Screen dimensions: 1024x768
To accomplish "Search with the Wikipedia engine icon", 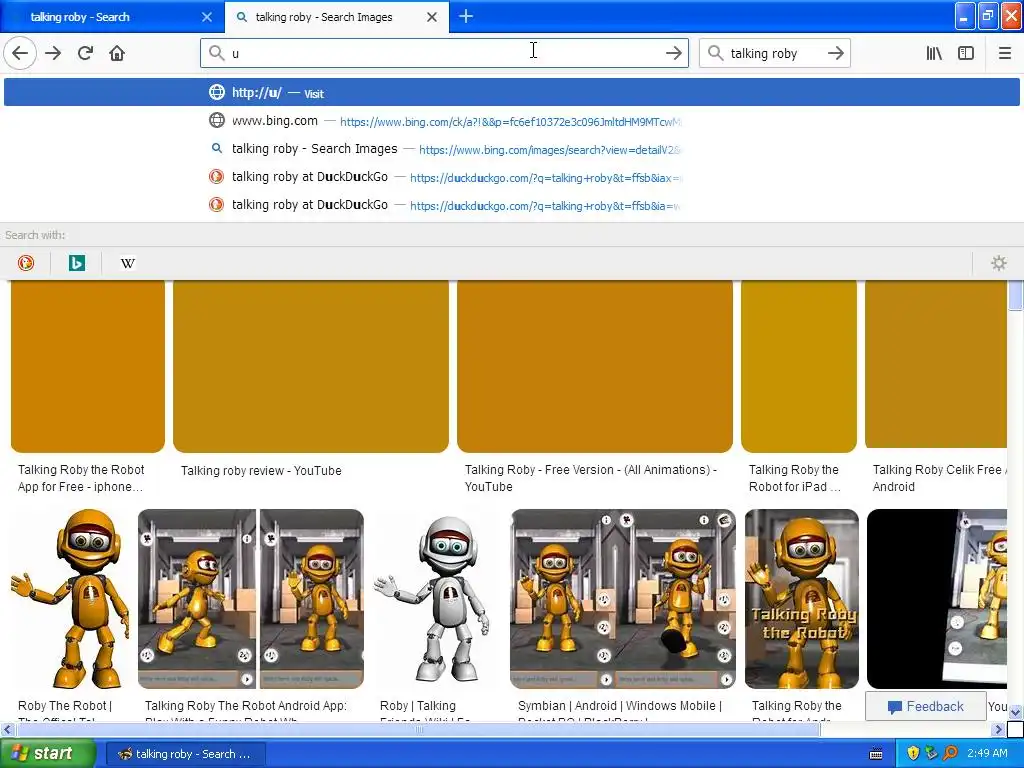I will [128, 263].
